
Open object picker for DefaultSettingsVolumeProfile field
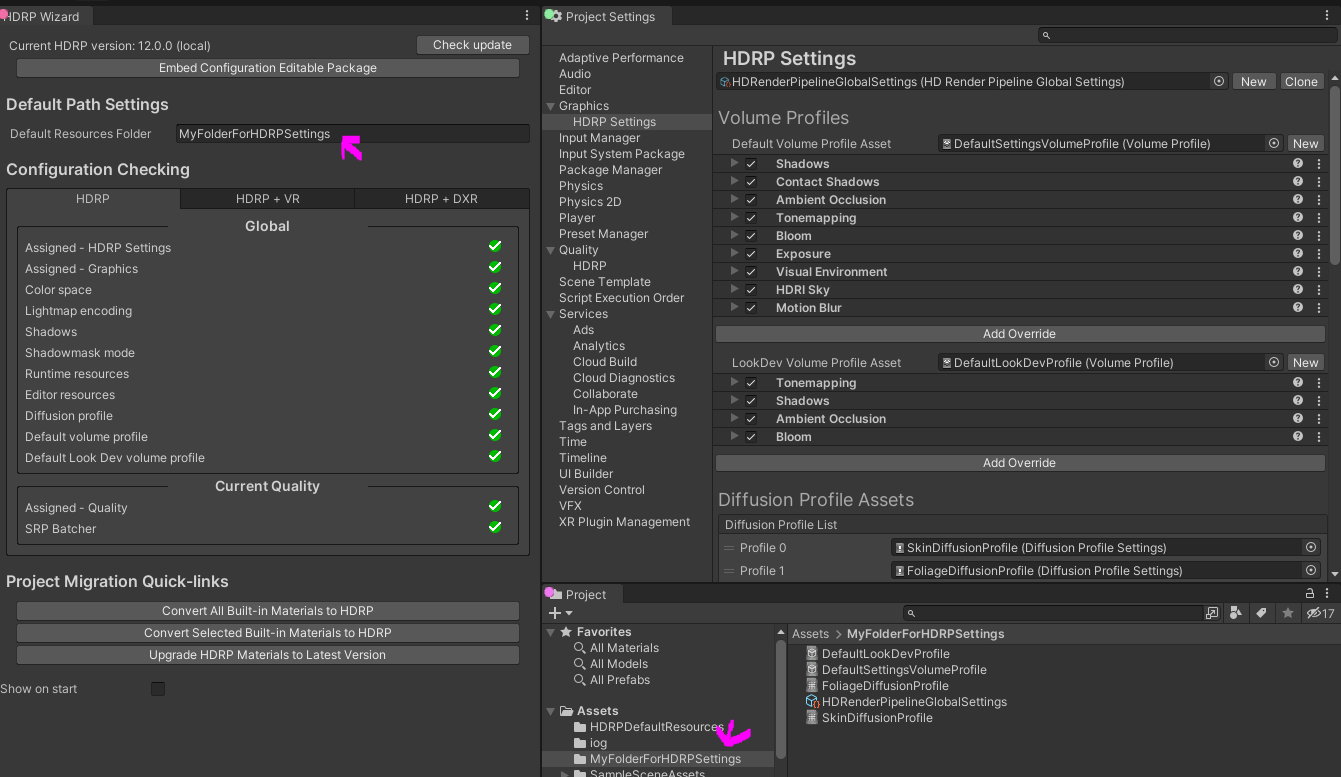click(x=1274, y=143)
